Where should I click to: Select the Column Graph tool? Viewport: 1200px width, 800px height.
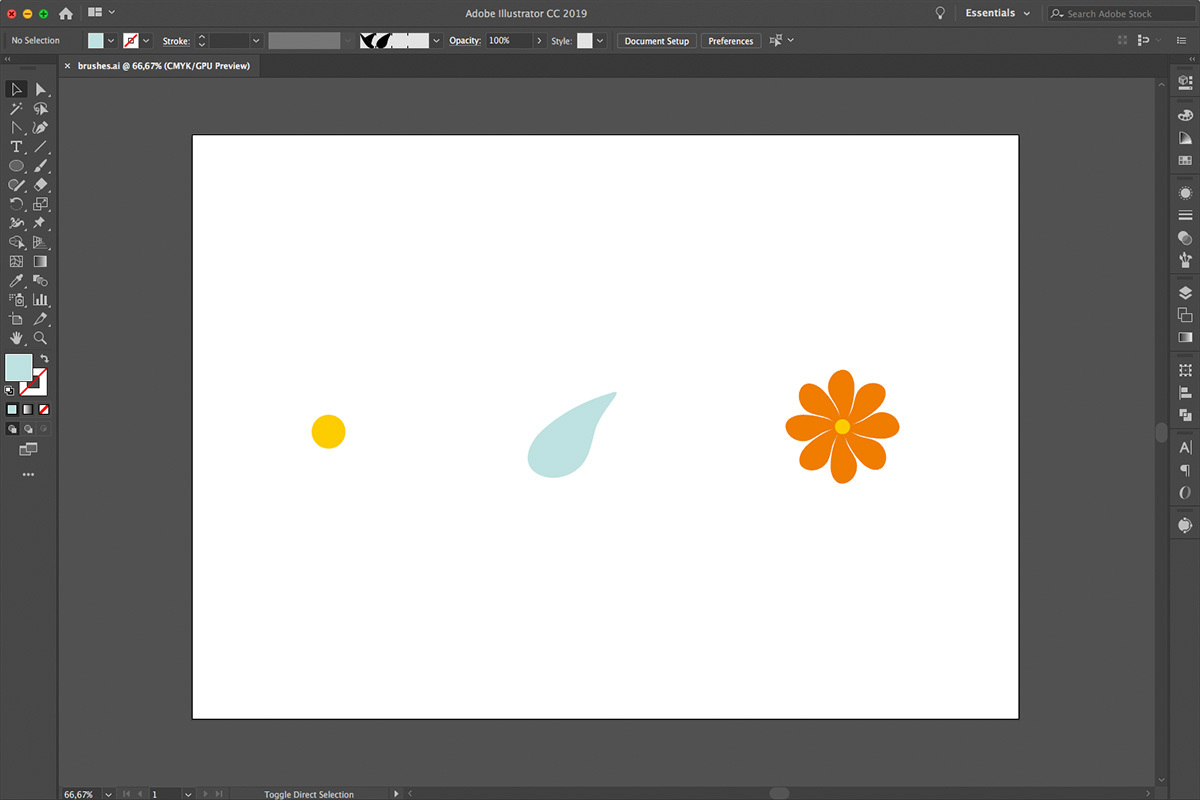click(x=41, y=299)
